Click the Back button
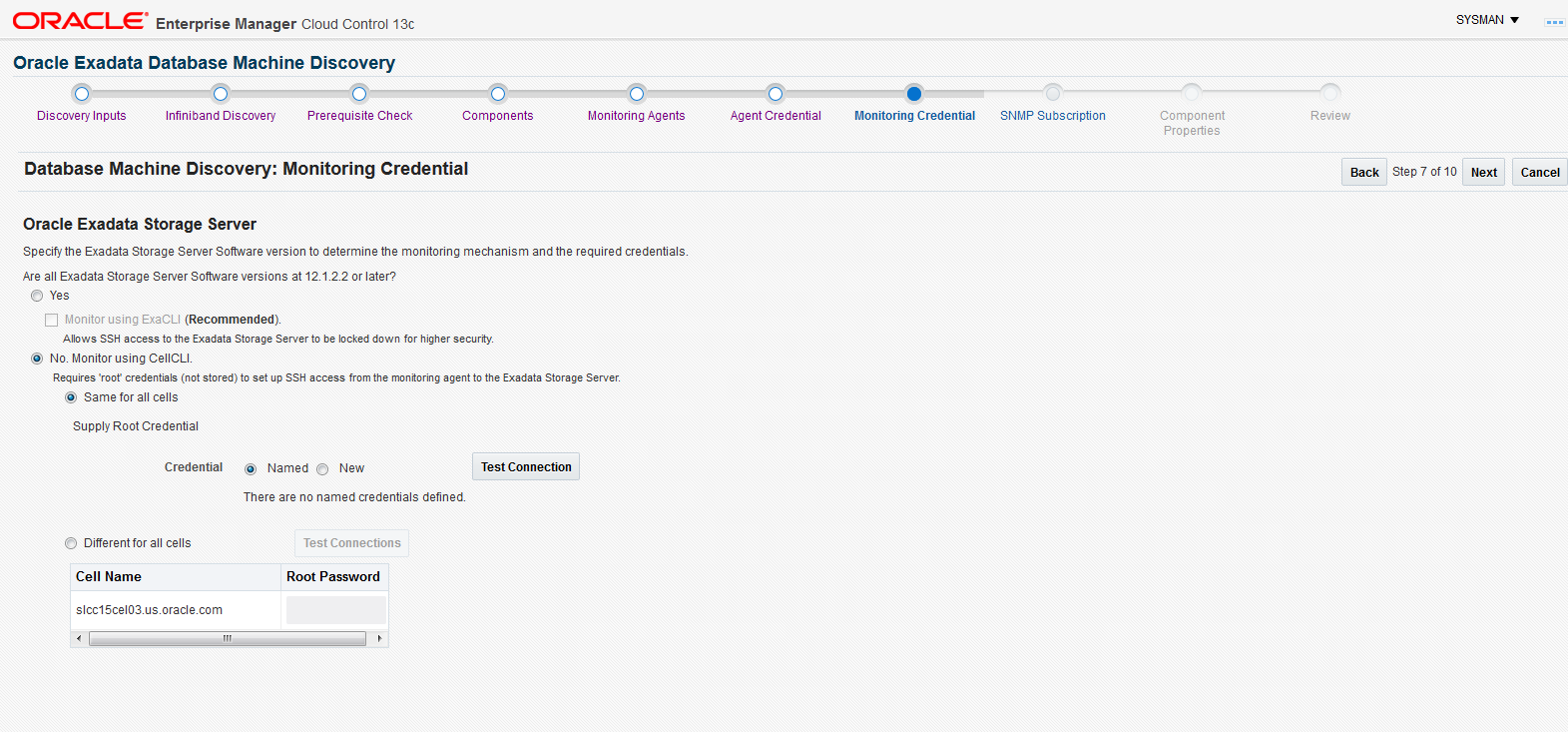The image size is (1568, 732). click(x=1364, y=172)
